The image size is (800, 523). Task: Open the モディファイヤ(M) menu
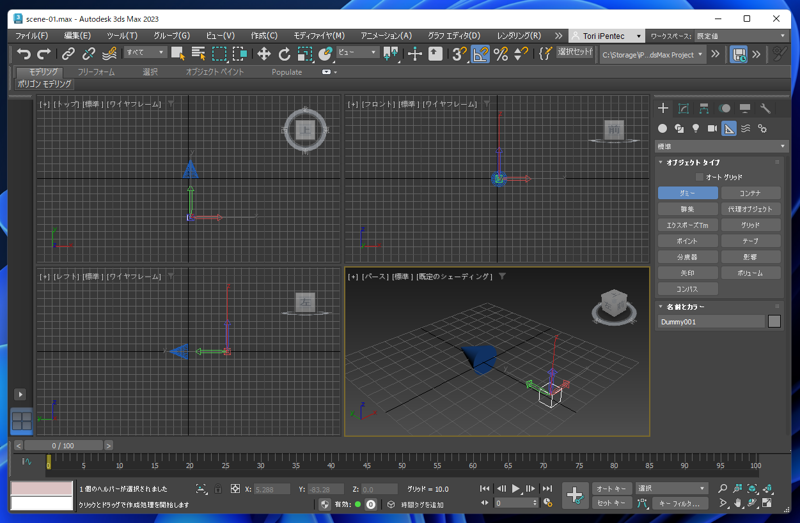click(x=319, y=36)
